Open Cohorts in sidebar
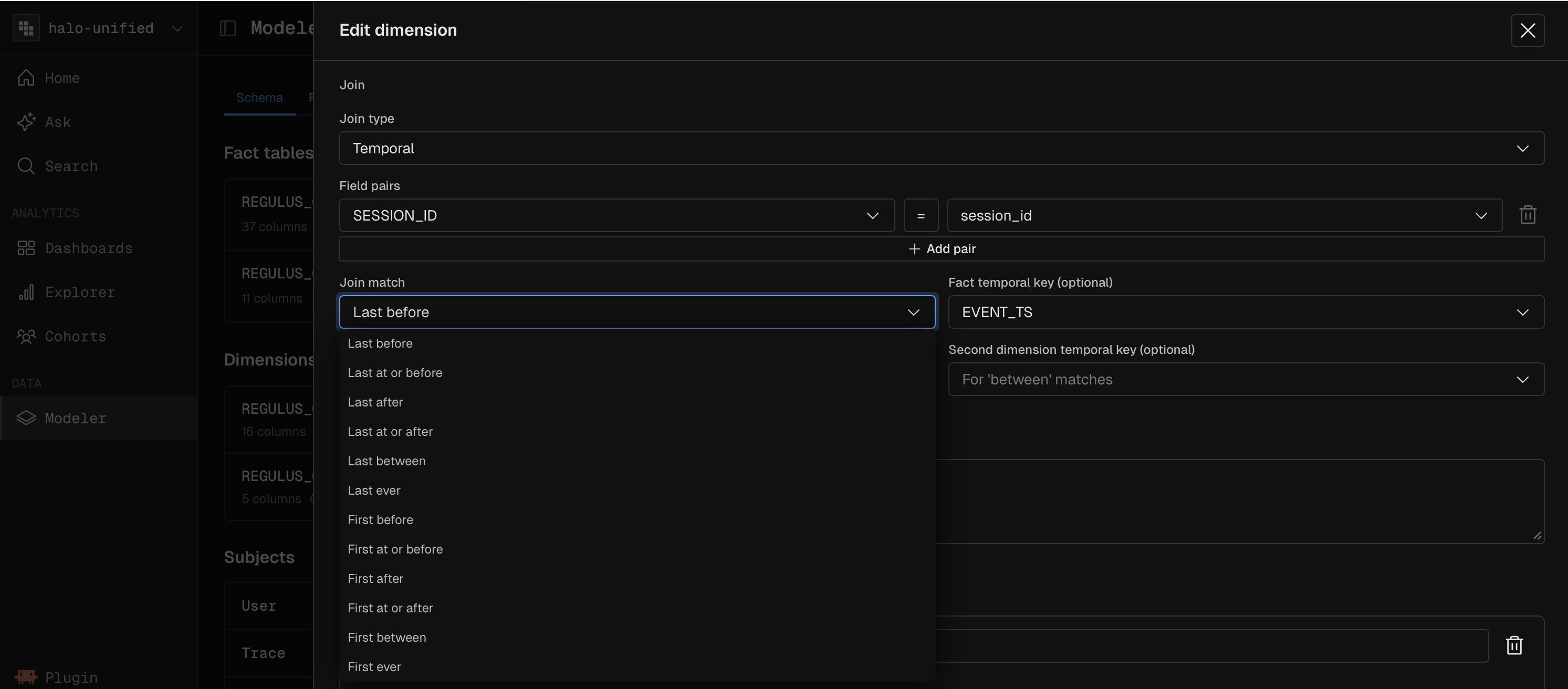Image resolution: width=1568 pixels, height=689 pixels. tap(99, 336)
